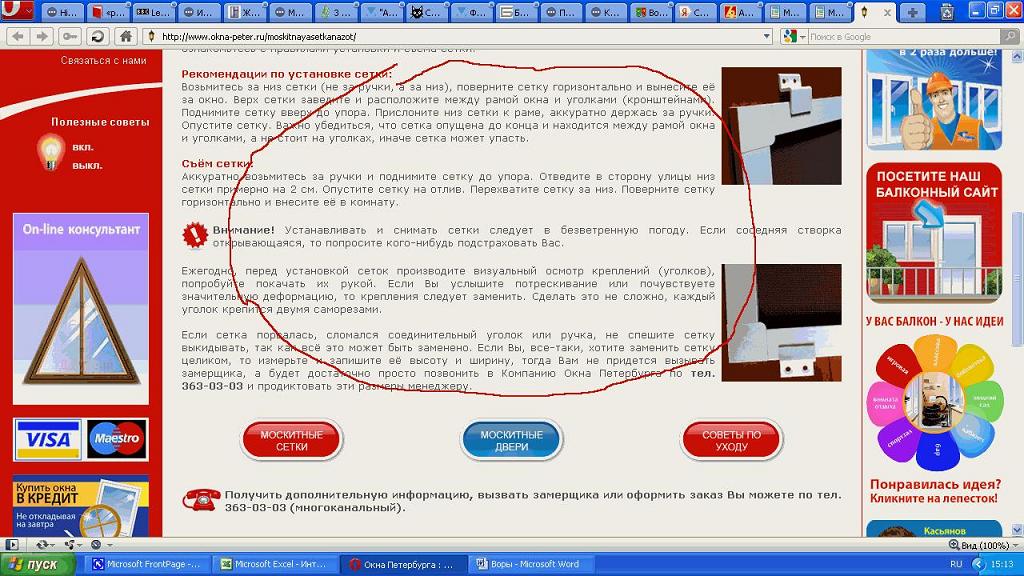Click the Maestro card logo
The height and width of the screenshot is (576, 1024).
pos(117,439)
